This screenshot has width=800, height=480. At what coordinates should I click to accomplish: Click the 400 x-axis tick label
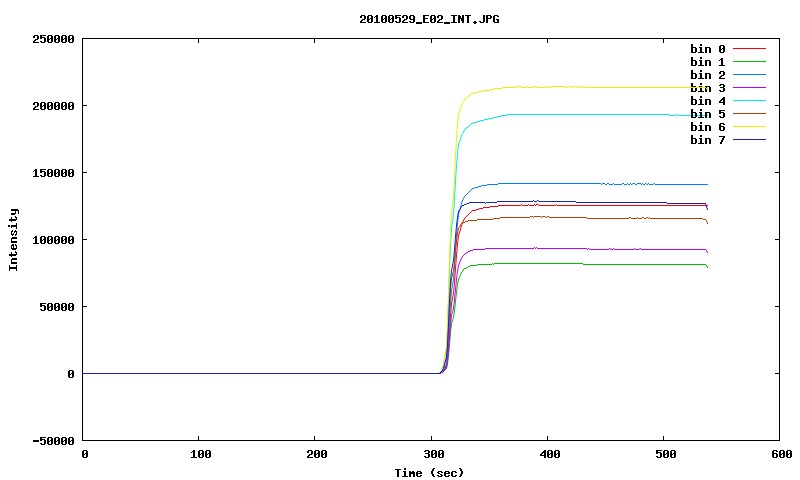[x=549, y=454]
